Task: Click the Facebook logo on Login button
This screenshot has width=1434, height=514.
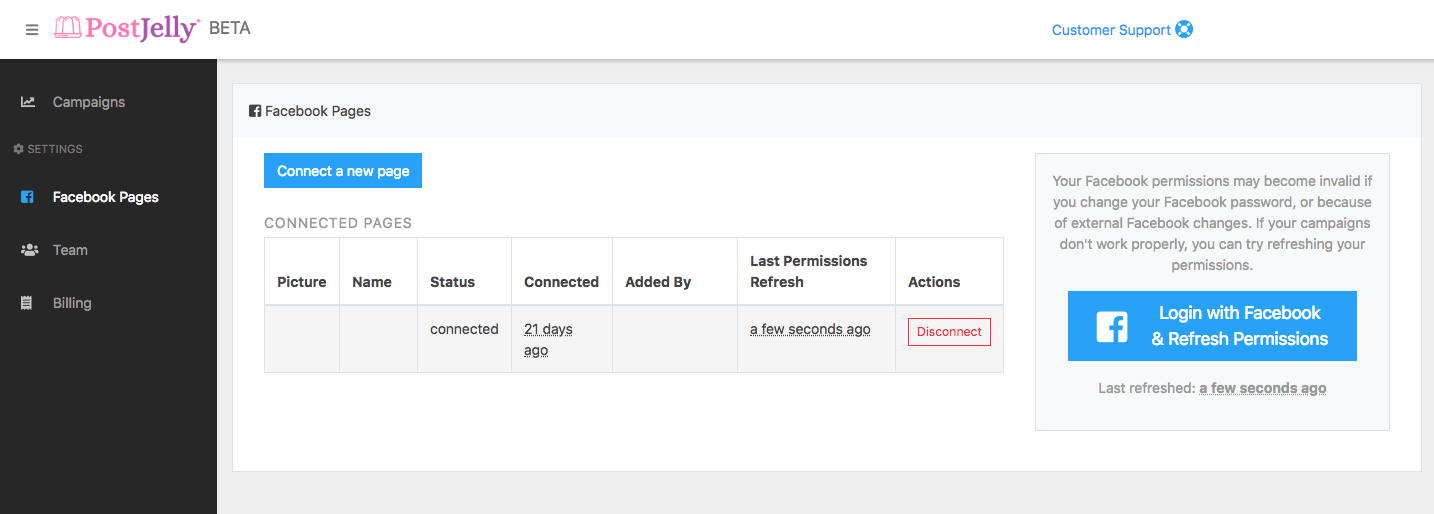Action: 1112,326
